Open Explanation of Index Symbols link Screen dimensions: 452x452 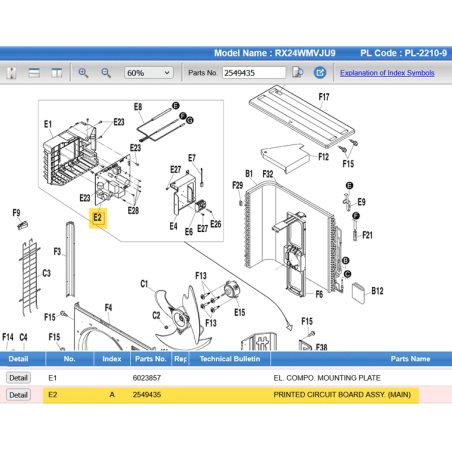[387, 73]
